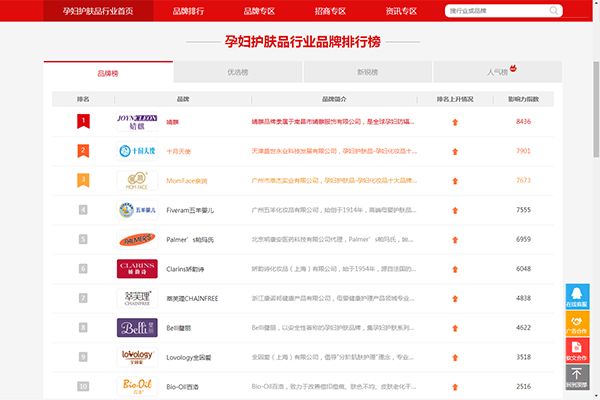The image size is (600, 400).
Task: Click the rising arrow in the Clarins row
Action: coord(455,269)
